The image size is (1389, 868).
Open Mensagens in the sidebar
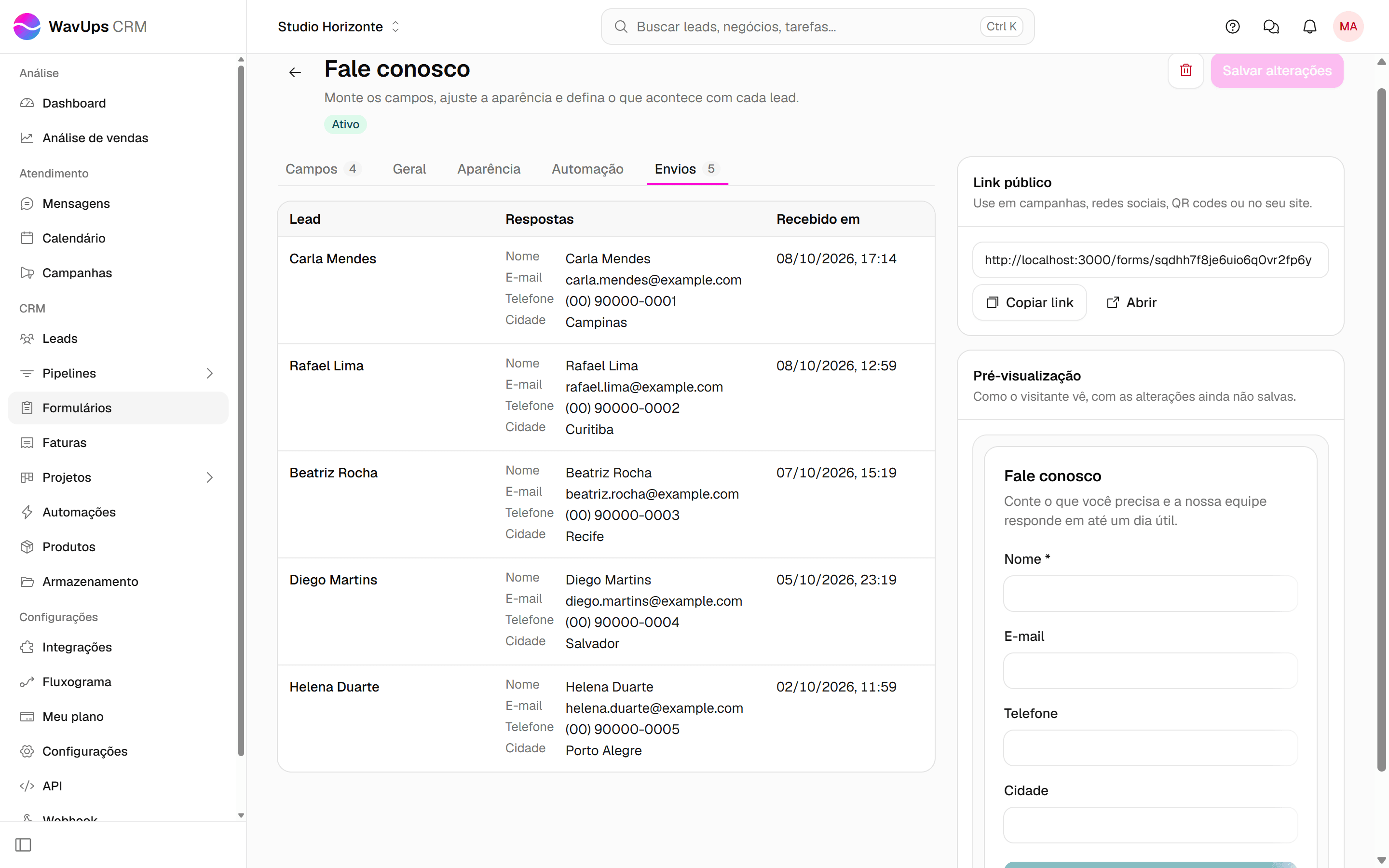point(118,204)
